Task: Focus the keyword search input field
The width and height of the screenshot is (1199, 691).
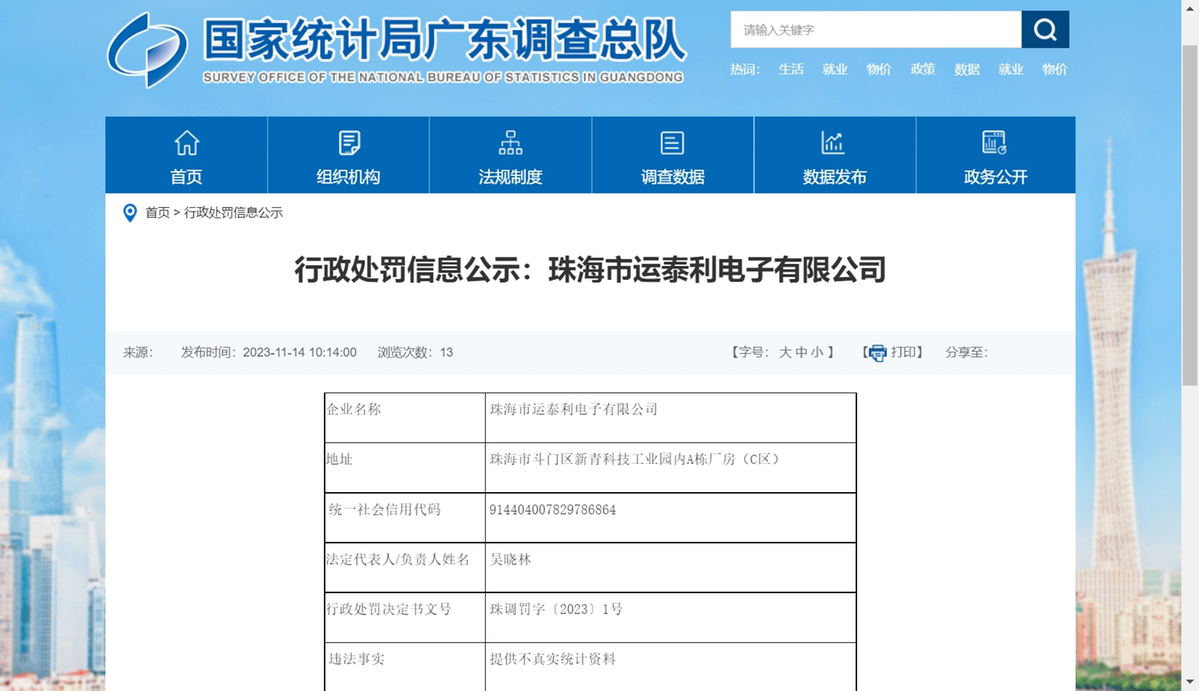Action: [x=876, y=30]
